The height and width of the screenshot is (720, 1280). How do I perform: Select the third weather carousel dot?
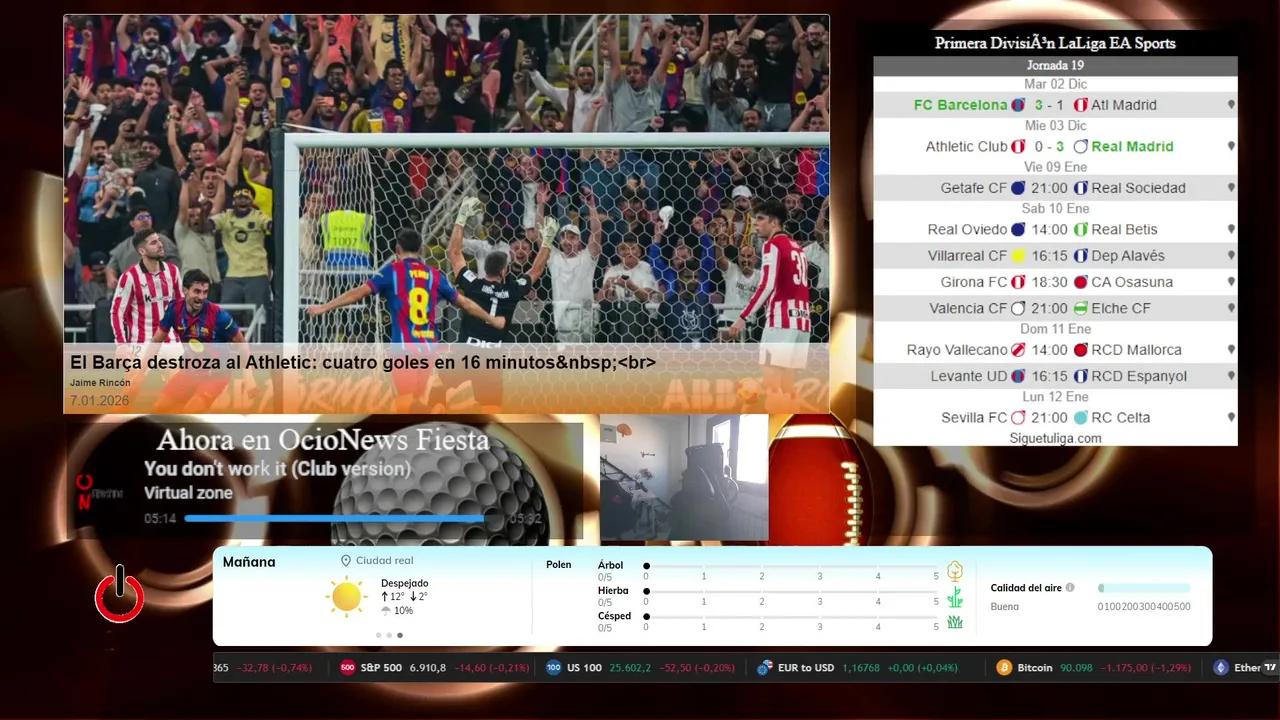(400, 635)
